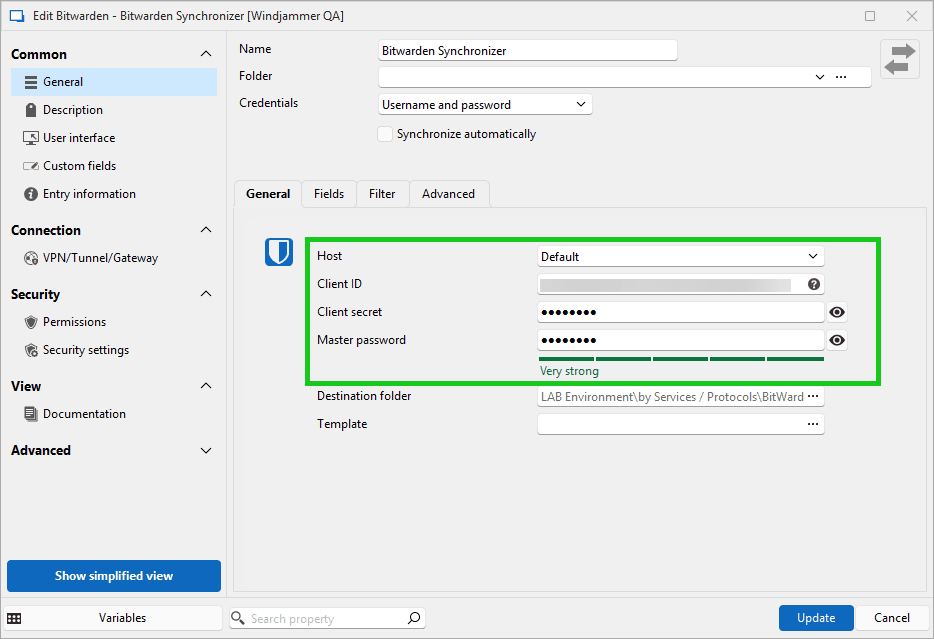Open the Credentials dropdown
The image size is (934, 639).
[x=486, y=105]
